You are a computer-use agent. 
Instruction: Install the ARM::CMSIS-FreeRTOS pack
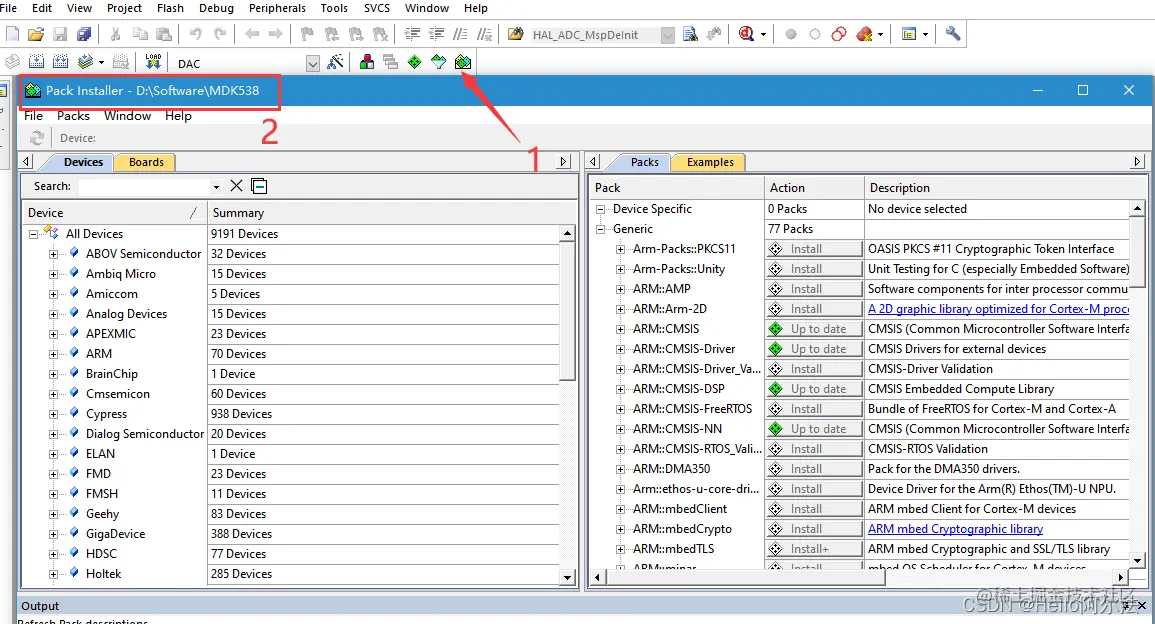pos(814,409)
